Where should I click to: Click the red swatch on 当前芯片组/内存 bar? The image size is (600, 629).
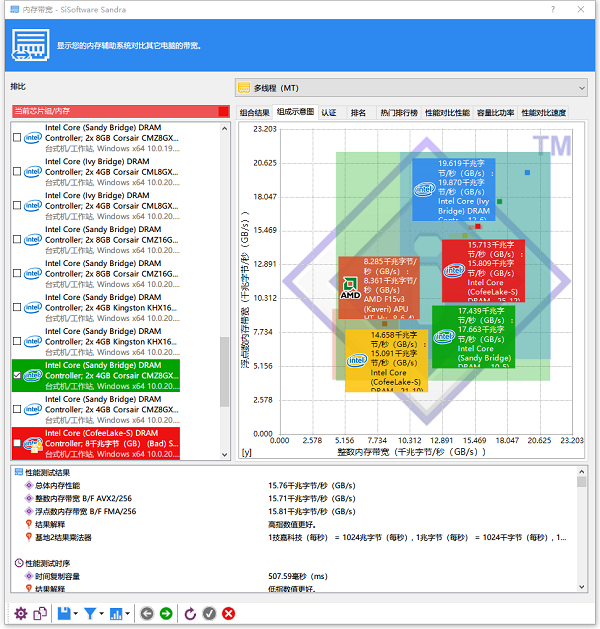pyautogui.click(x=223, y=111)
